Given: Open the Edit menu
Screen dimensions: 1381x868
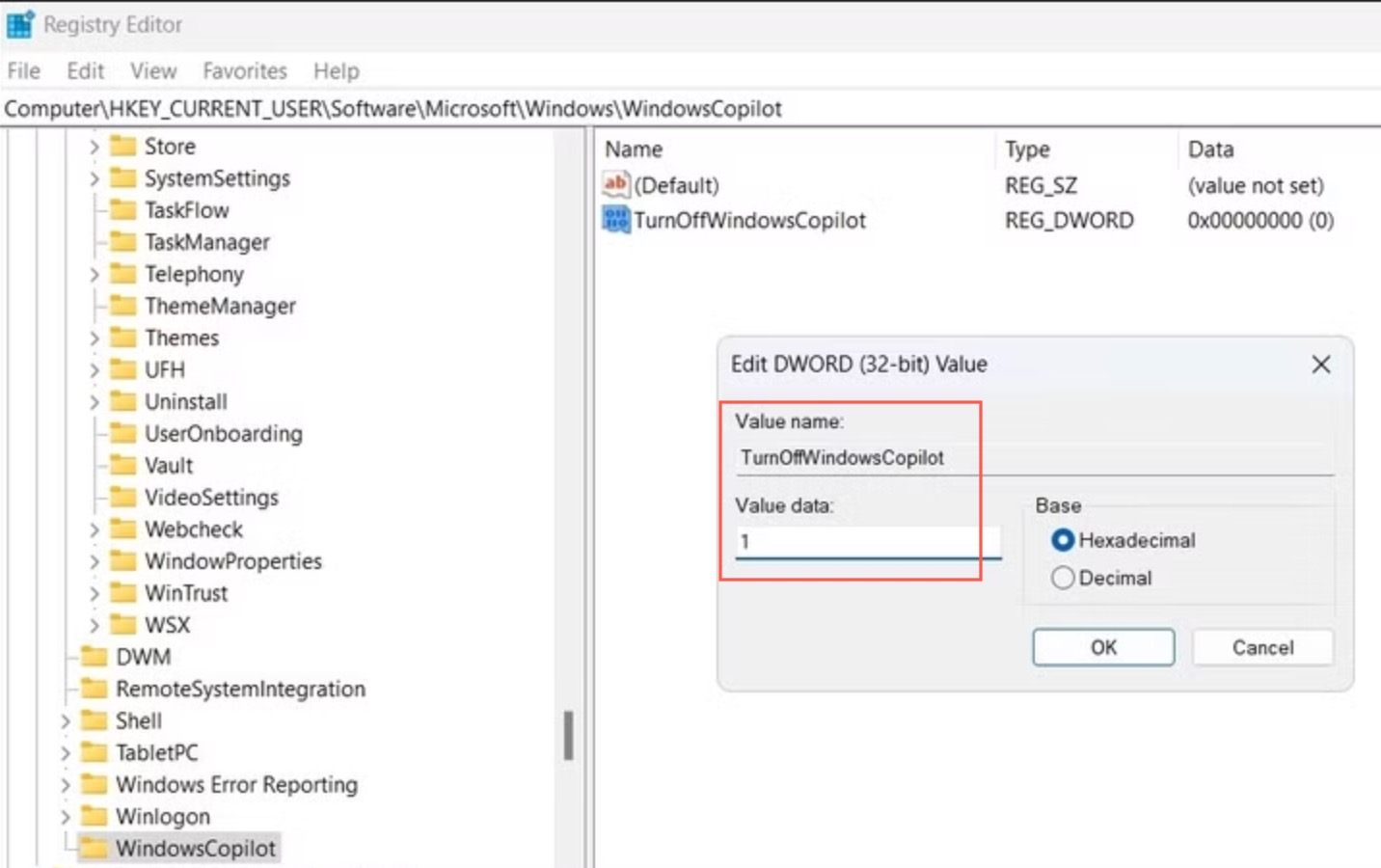Looking at the screenshot, I should (x=85, y=70).
